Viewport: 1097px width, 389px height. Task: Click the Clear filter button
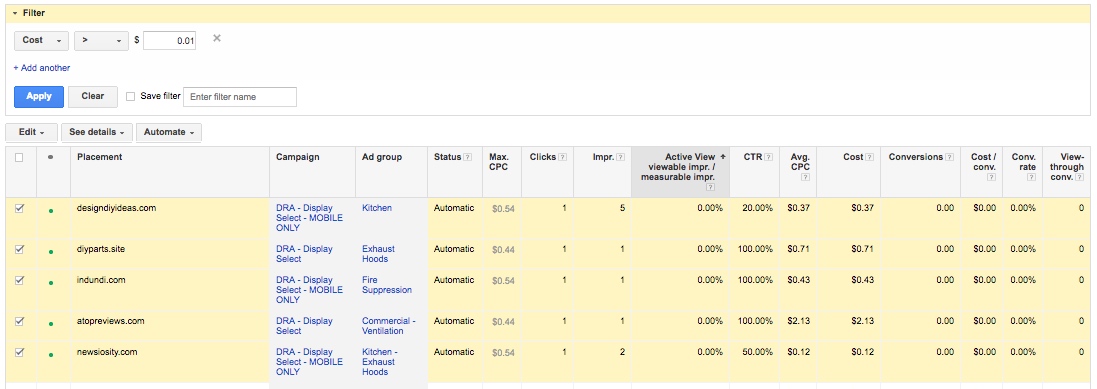click(92, 97)
